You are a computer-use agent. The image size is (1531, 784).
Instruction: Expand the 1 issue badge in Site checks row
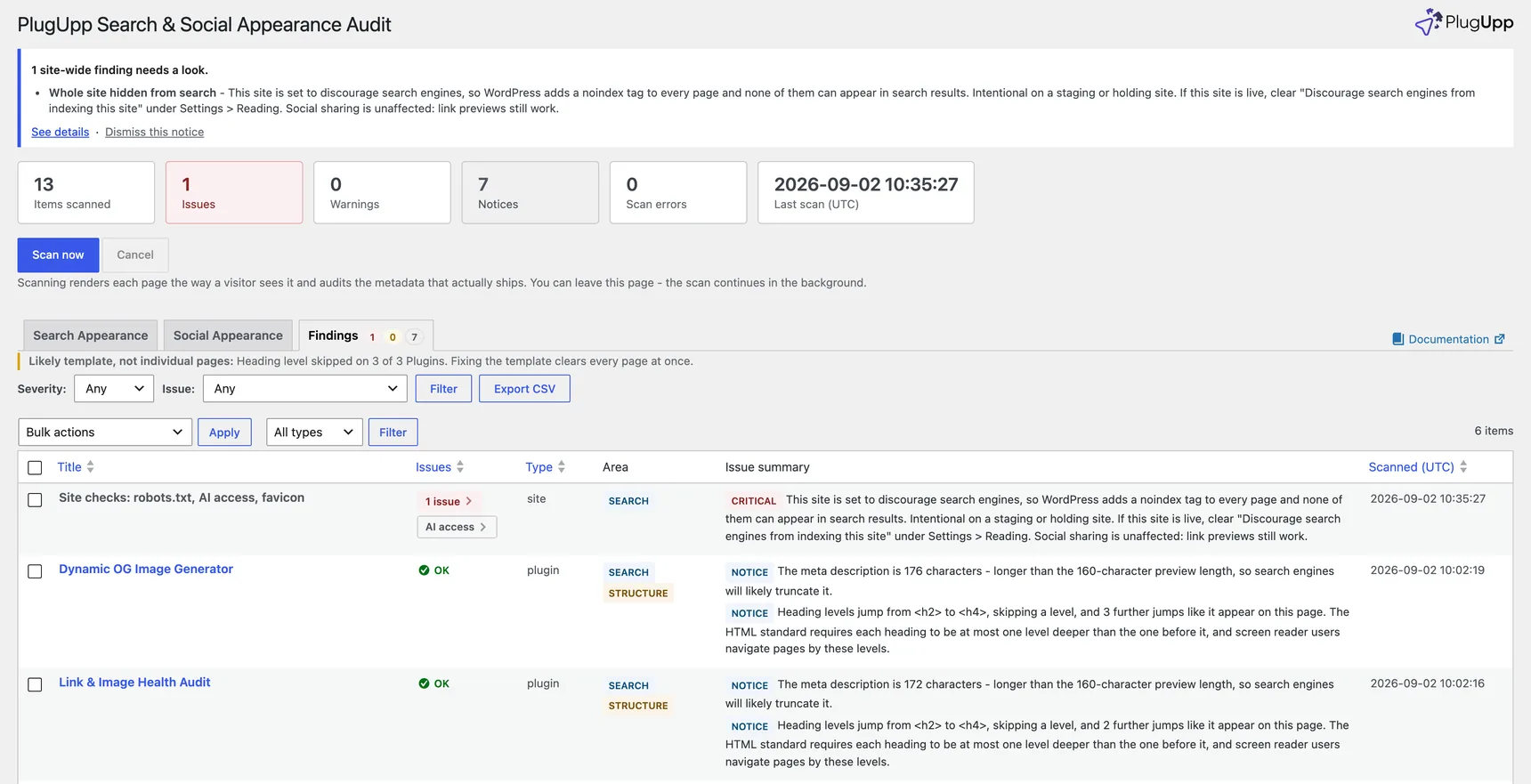[449, 501]
